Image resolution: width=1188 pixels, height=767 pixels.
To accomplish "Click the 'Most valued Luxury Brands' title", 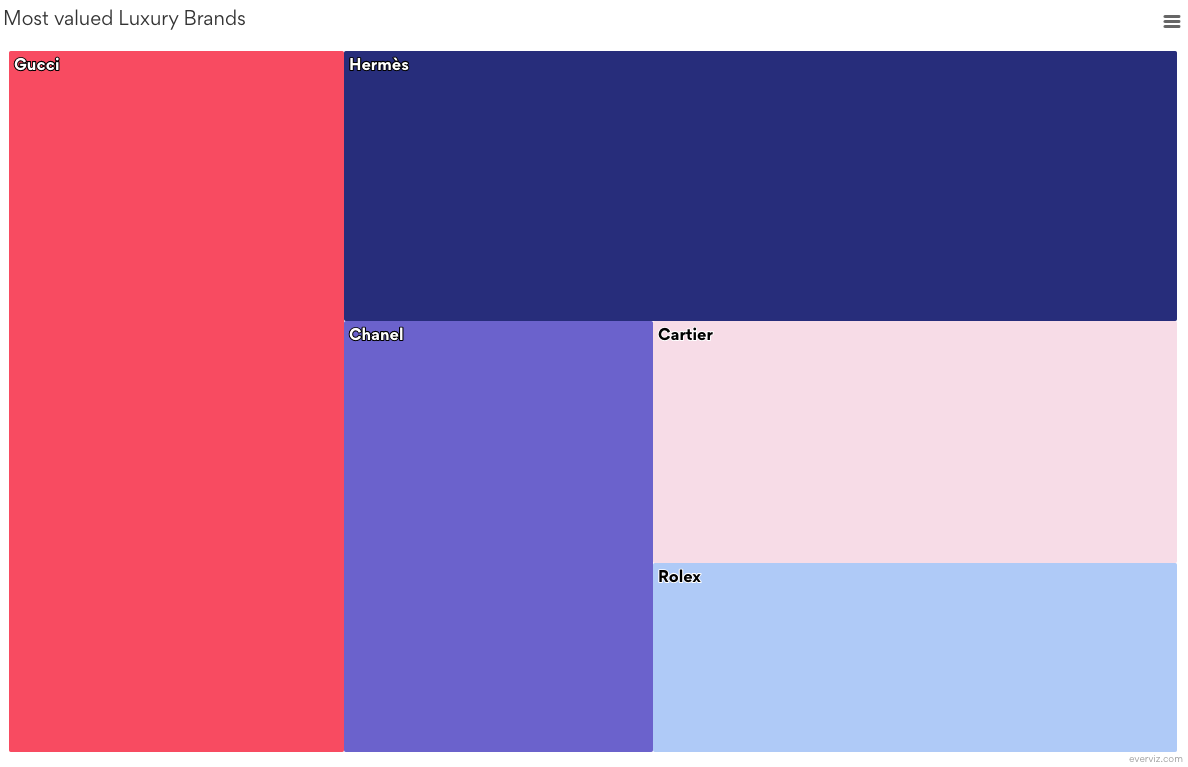I will point(124,18).
